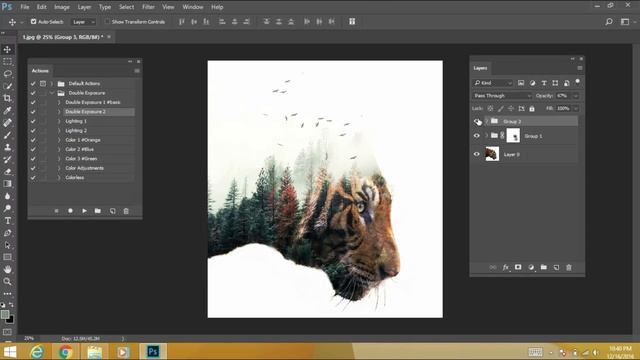Select the Color Adjustments action
Screen dimensions: 640x360
click(84, 168)
